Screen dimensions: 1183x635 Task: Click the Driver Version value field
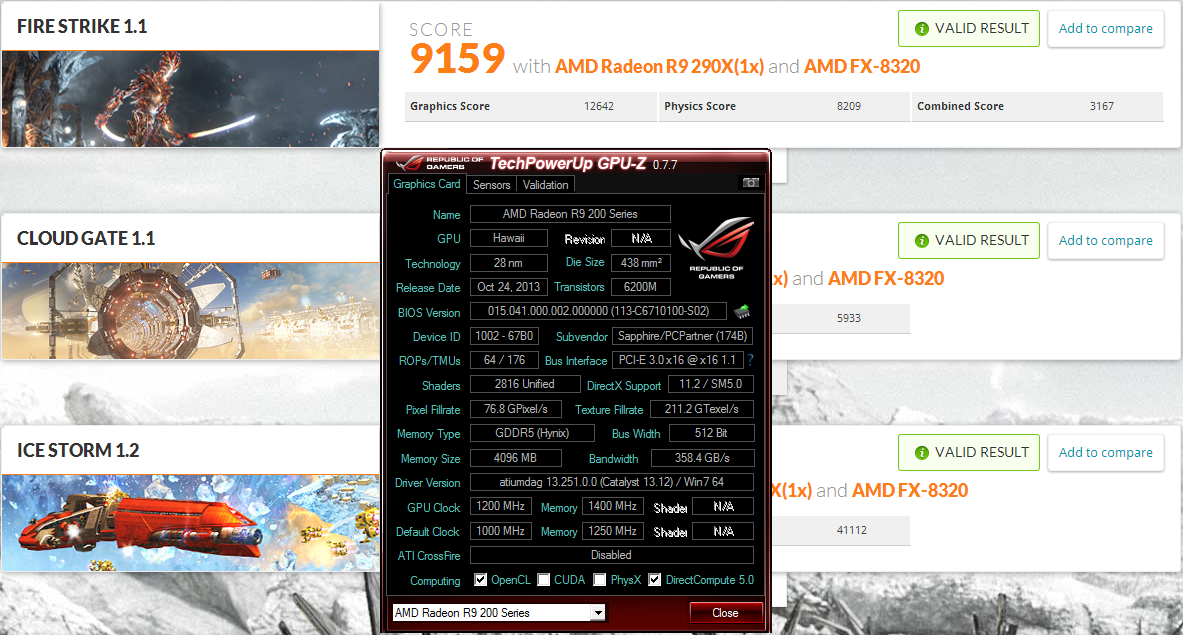tap(611, 482)
